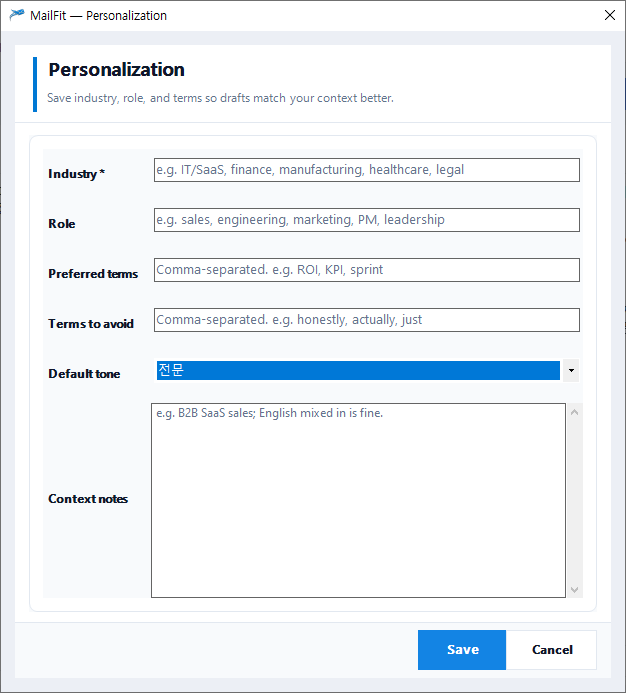
Task: Close the Personalization window
Action: coord(610,15)
